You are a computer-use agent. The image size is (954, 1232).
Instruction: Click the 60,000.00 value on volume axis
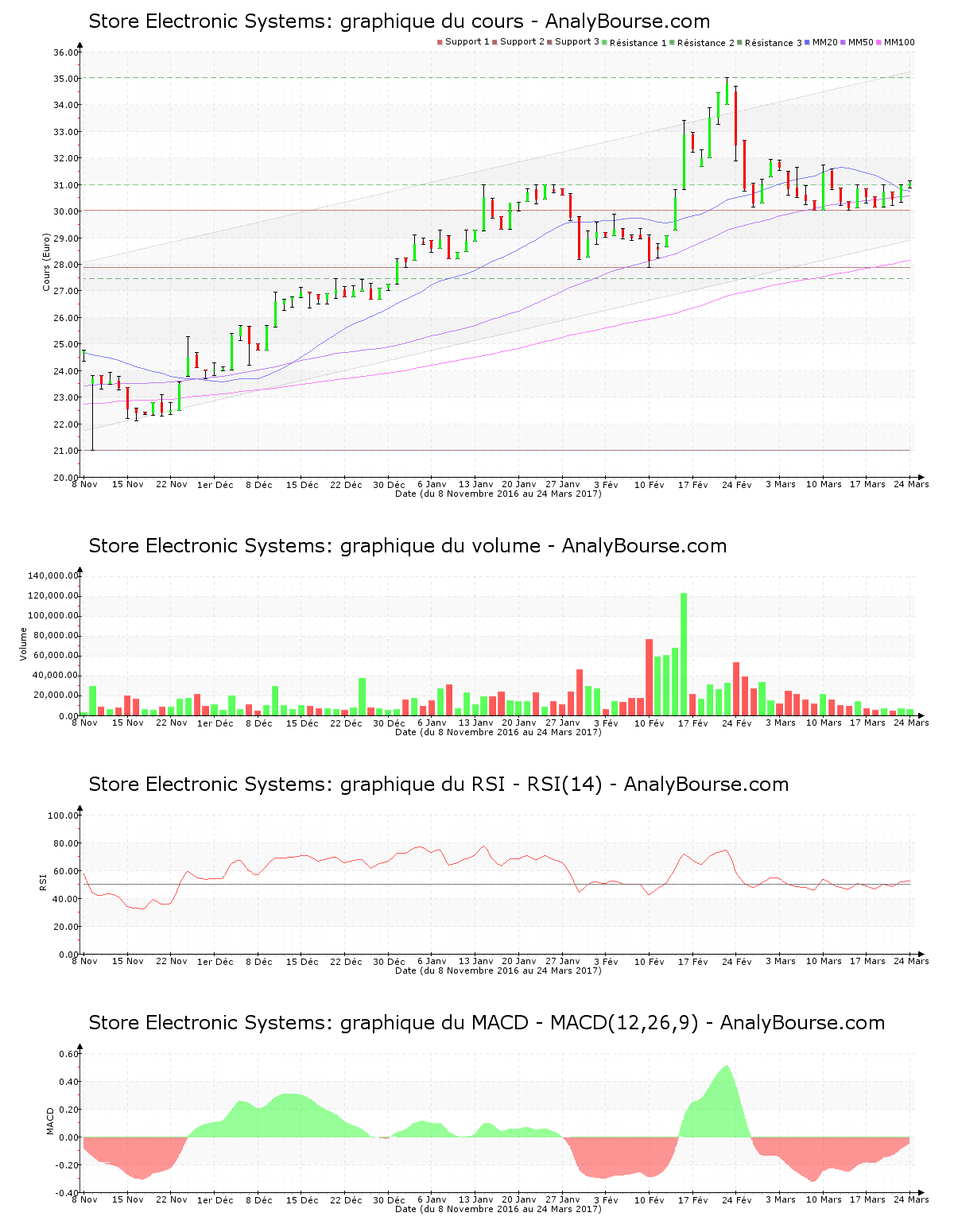coord(55,656)
